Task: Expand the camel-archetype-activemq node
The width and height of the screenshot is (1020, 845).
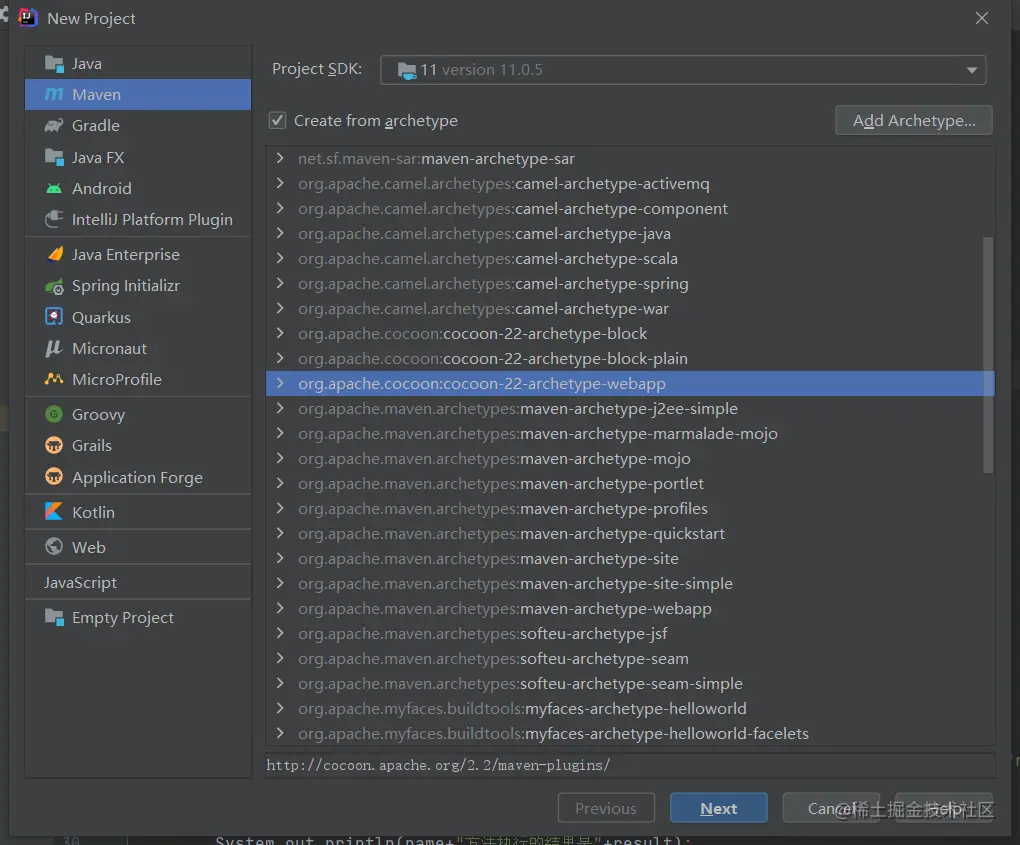Action: coord(280,183)
